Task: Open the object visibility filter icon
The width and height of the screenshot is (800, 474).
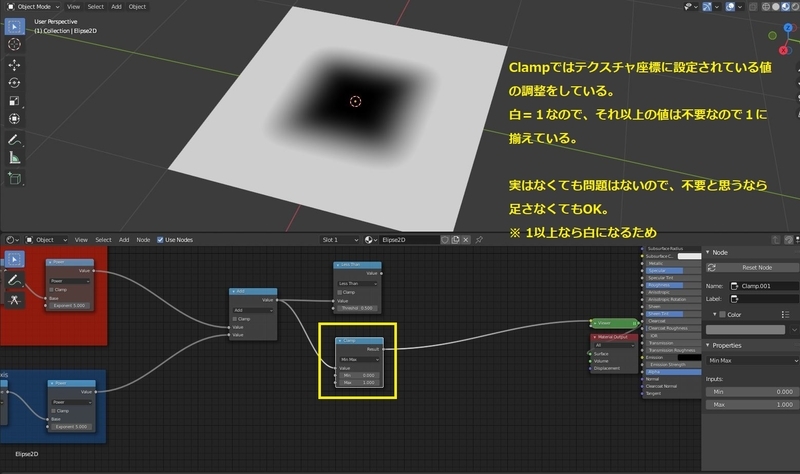Action: point(691,7)
